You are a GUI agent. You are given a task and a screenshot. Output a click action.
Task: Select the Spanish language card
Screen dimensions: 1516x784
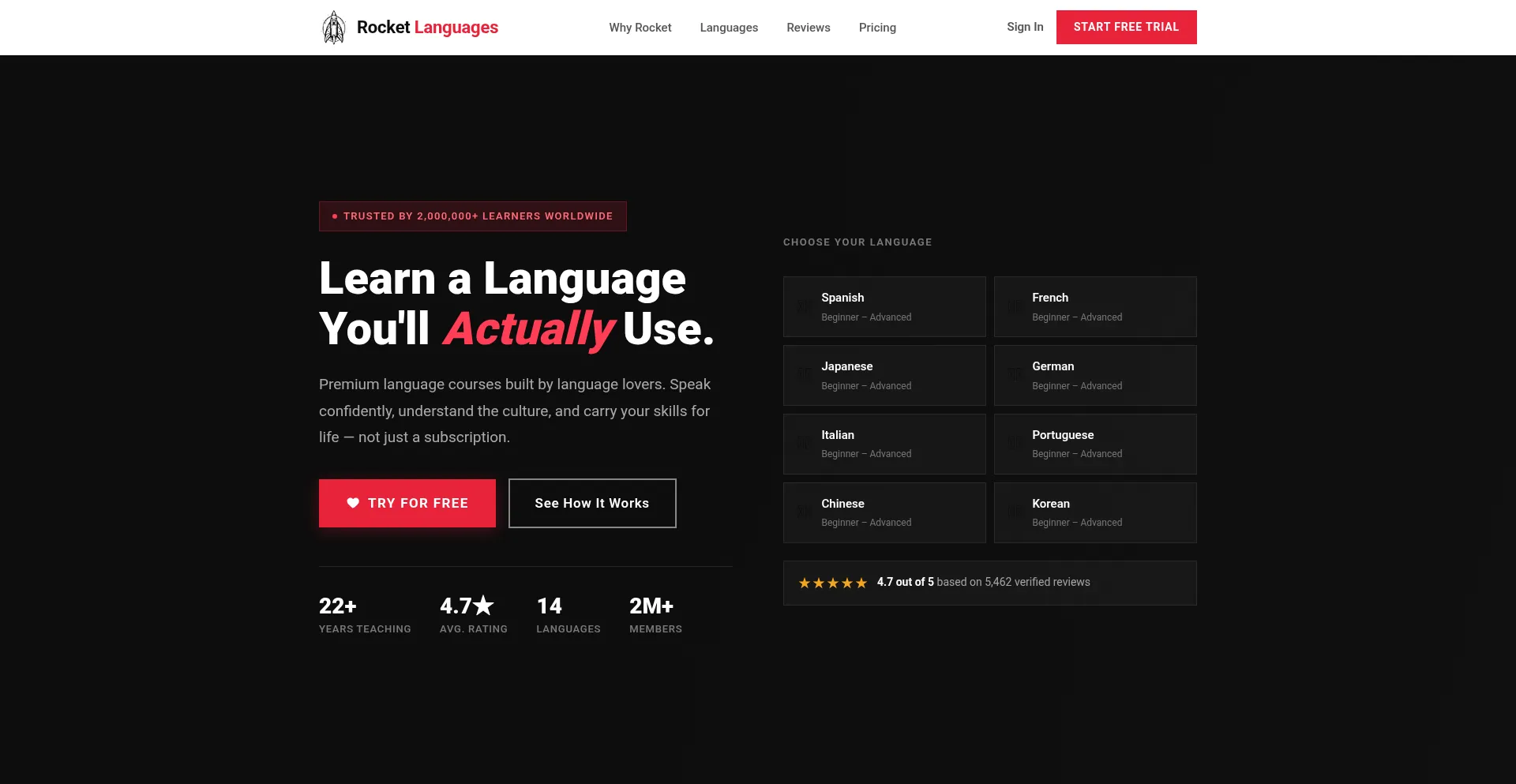point(884,306)
